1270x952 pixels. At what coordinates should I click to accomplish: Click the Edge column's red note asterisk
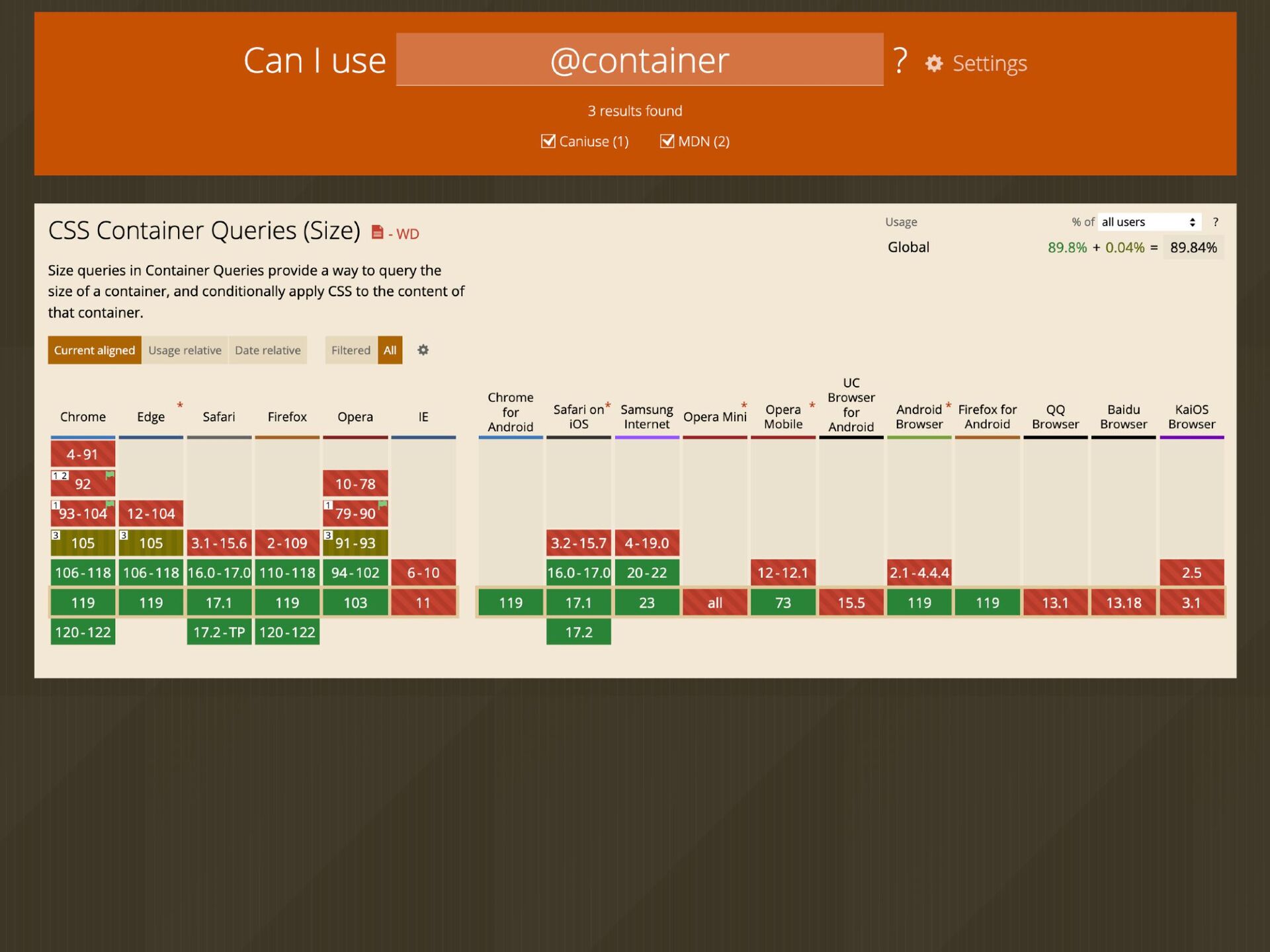click(x=179, y=405)
